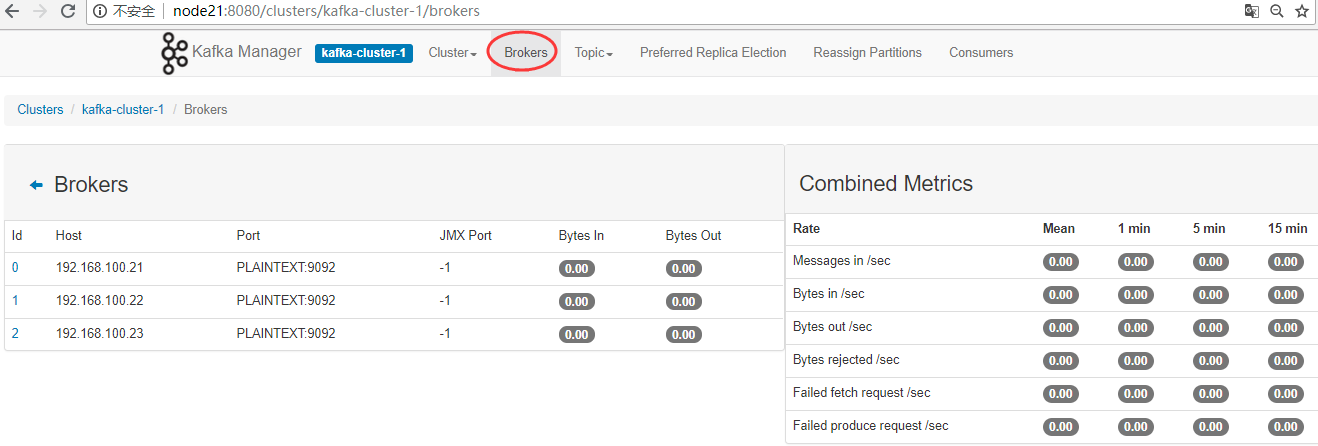Click the browser back arrow
This screenshot has width=1318, height=446.
coord(13,11)
